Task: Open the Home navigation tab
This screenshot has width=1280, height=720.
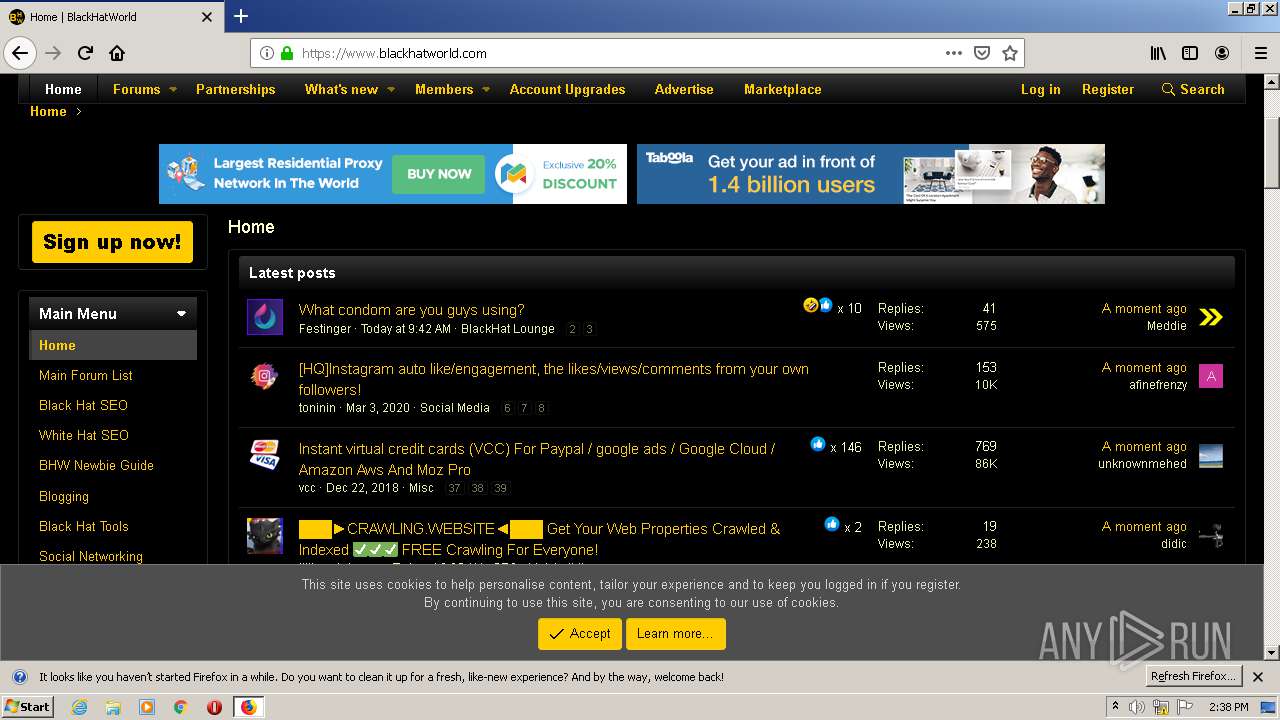Action: coord(63,89)
